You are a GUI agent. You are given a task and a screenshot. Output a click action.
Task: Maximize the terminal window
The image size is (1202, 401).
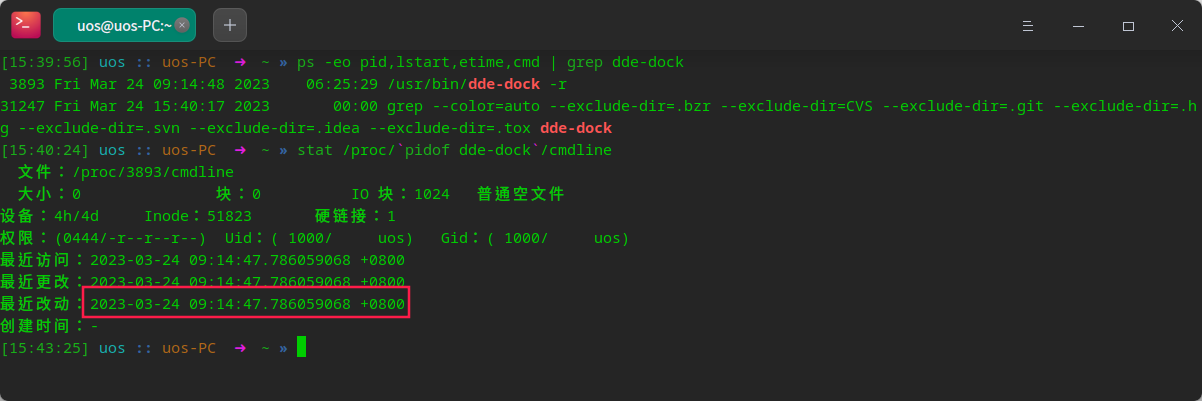(x=1128, y=26)
